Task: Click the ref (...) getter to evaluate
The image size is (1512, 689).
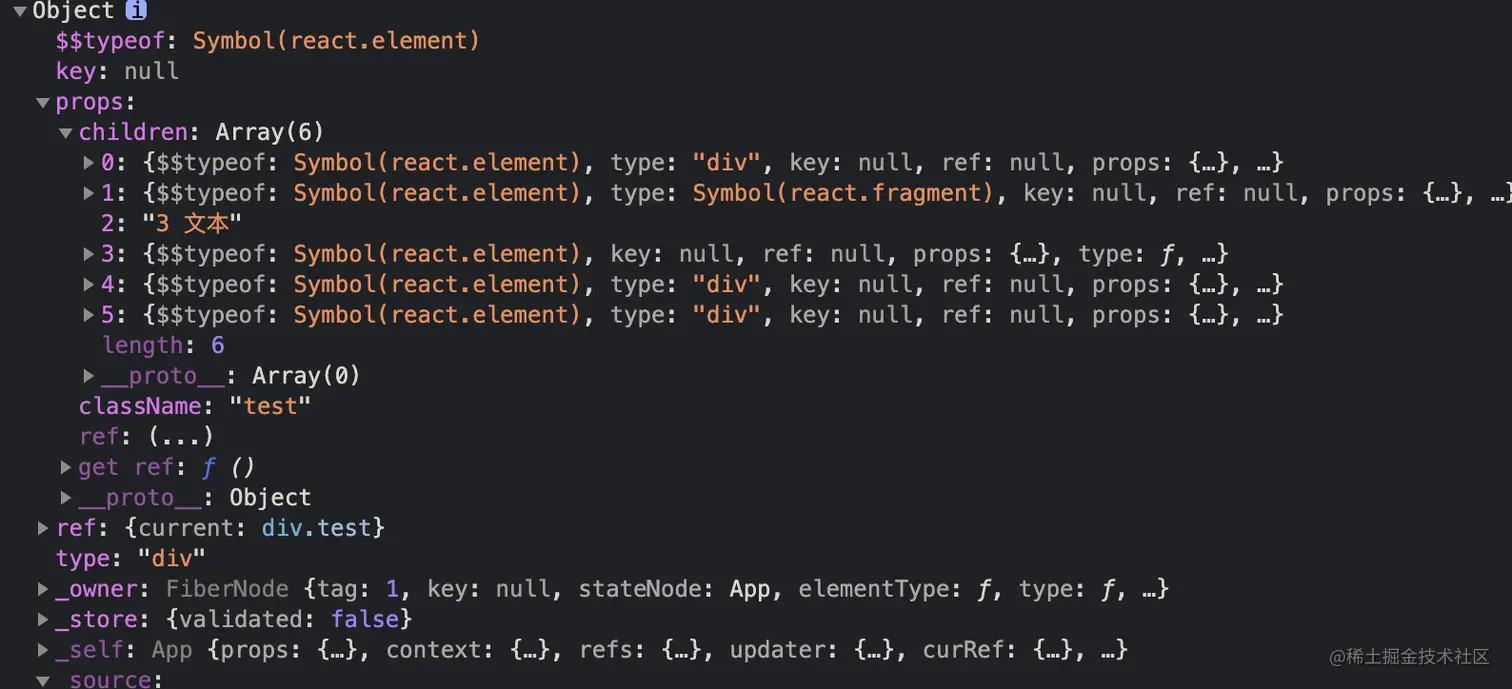Action: [180, 437]
